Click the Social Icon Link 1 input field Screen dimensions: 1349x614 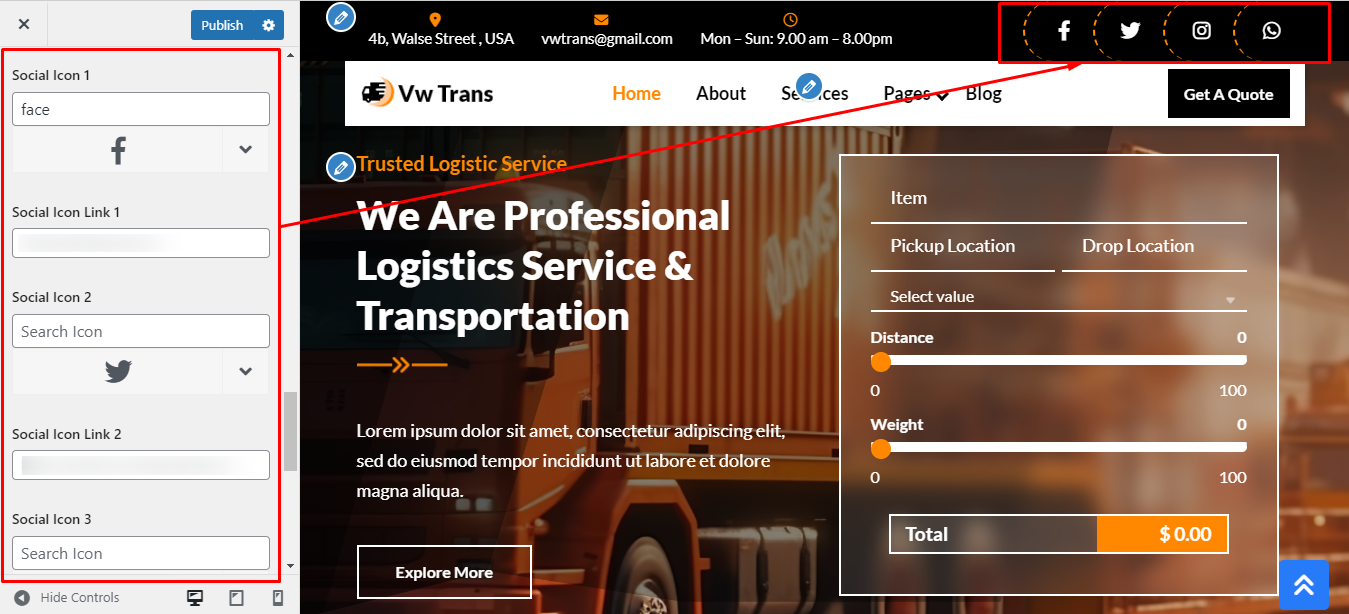(x=141, y=243)
